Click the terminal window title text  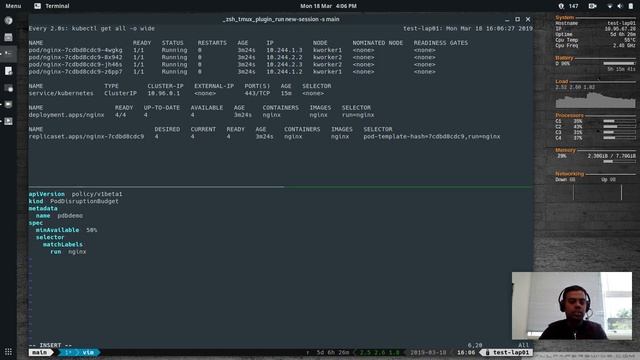[x=281, y=19]
